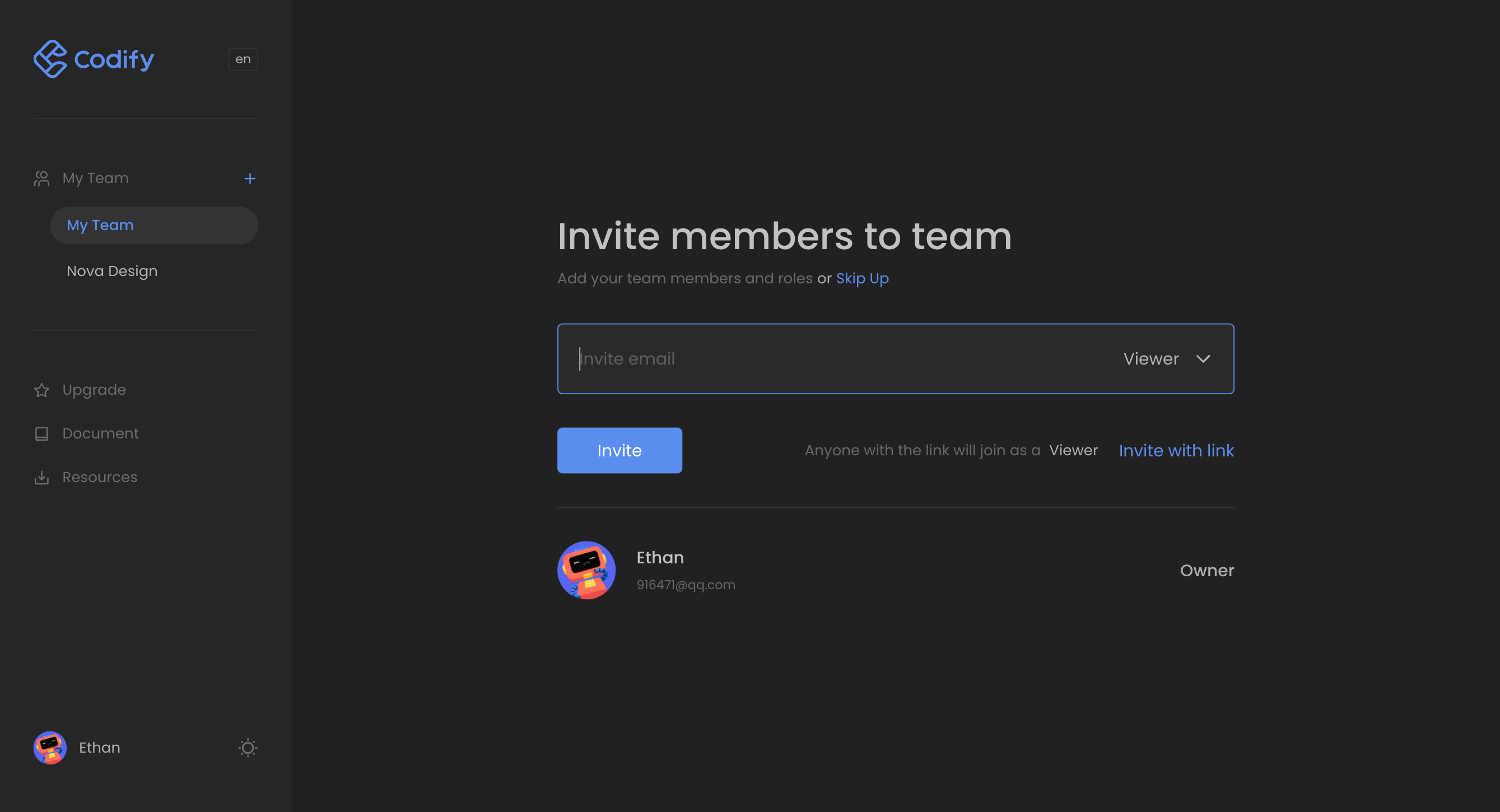
Task: Toggle light theme with sun icon
Action: pos(248,748)
